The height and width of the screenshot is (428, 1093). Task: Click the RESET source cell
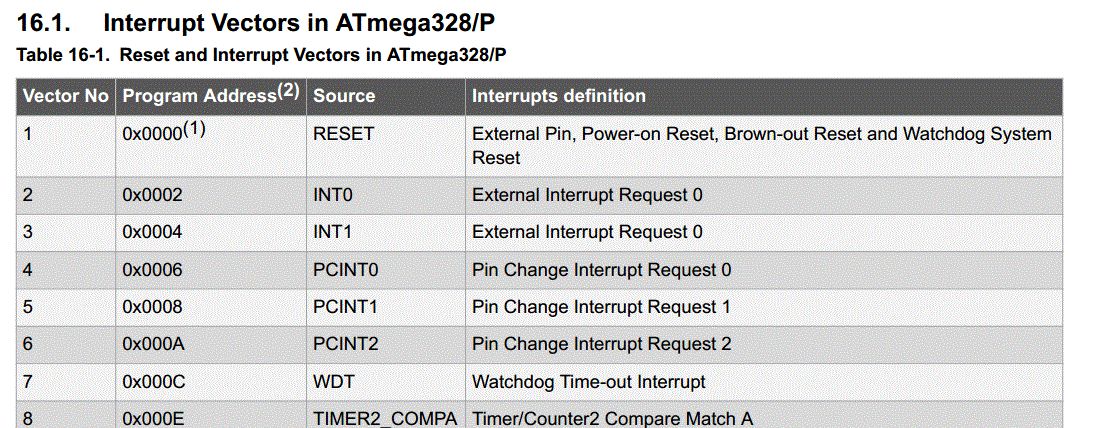343,134
